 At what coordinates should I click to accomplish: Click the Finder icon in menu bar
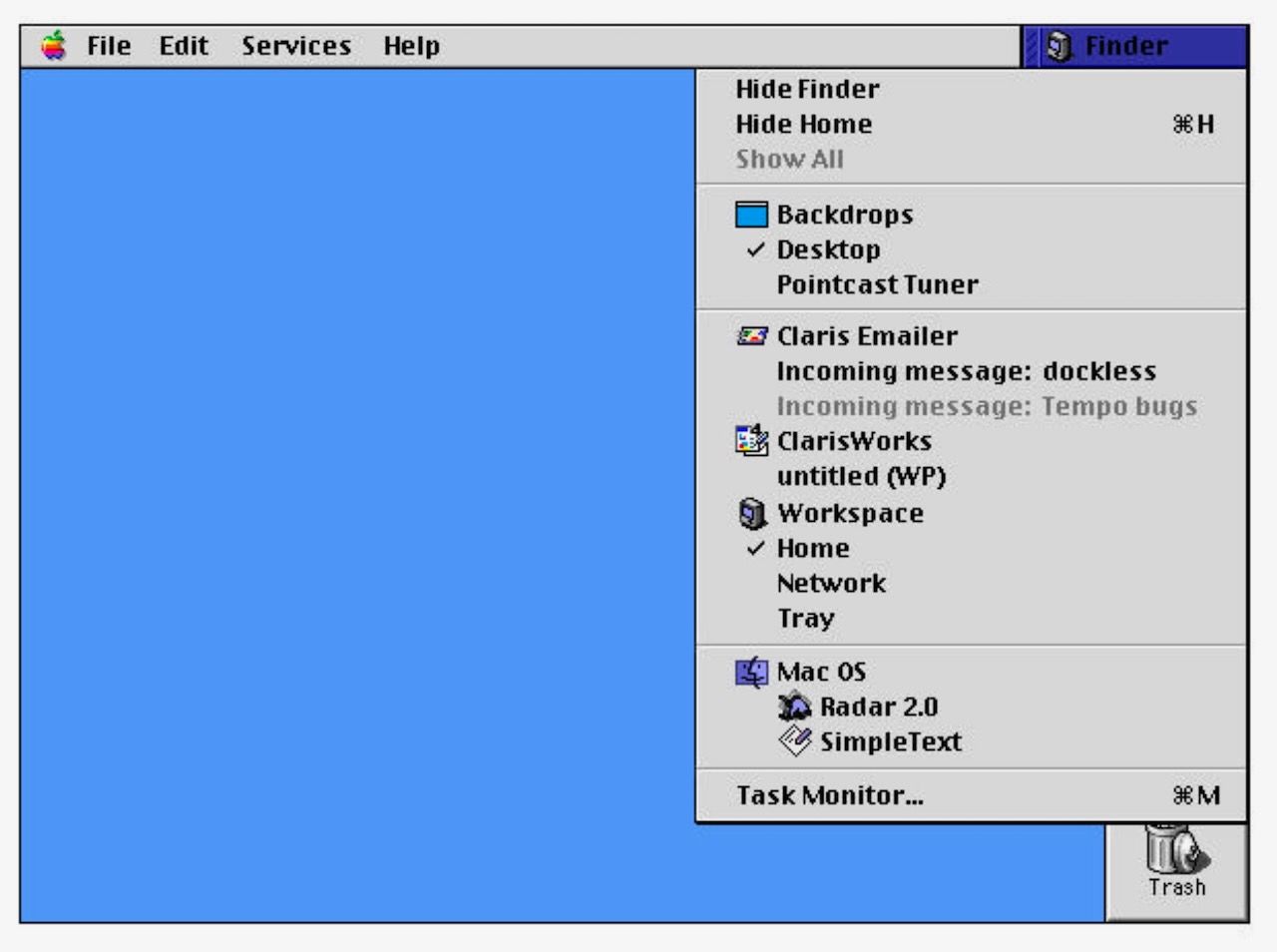[x=1059, y=46]
